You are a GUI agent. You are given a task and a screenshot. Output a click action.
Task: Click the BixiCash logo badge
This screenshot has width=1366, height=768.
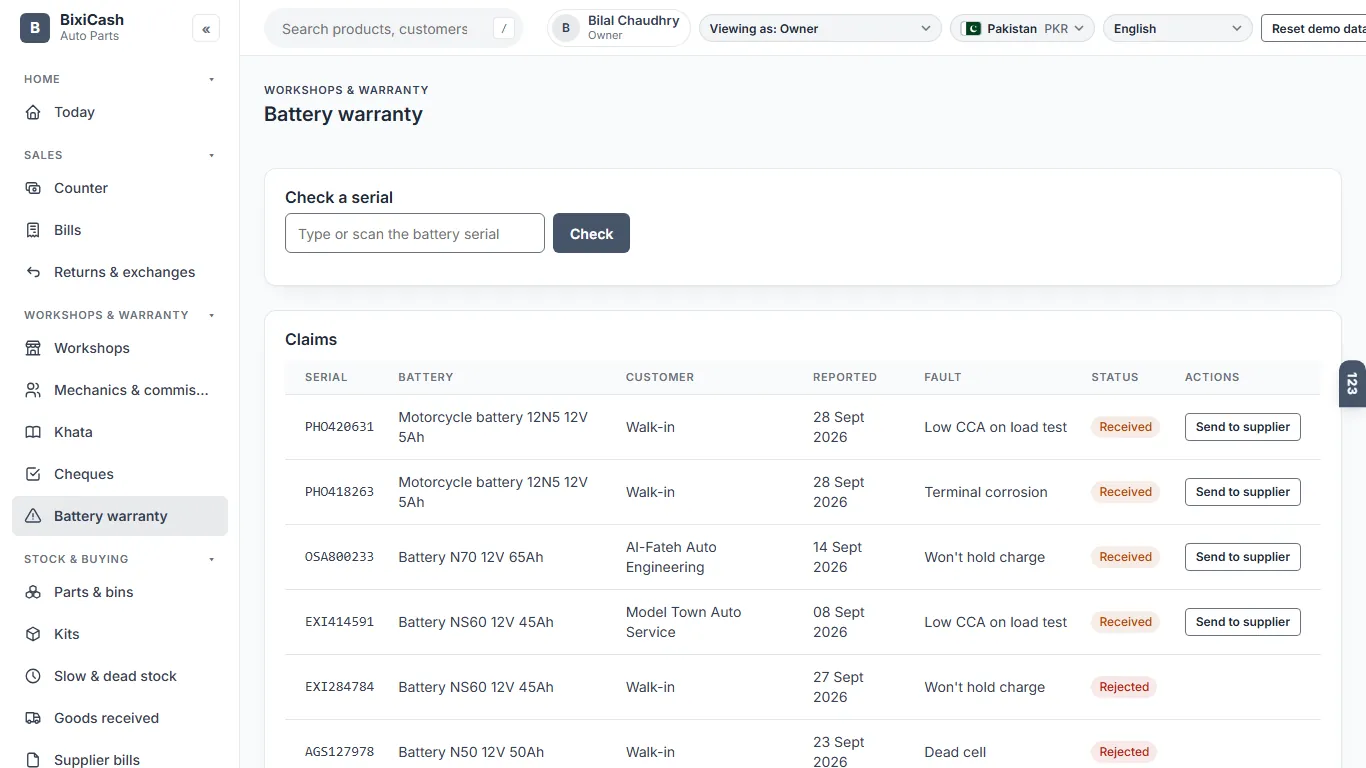[35, 28]
